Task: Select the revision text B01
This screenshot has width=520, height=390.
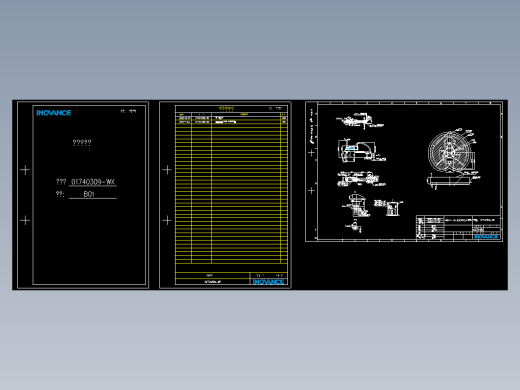Action: (x=89, y=194)
